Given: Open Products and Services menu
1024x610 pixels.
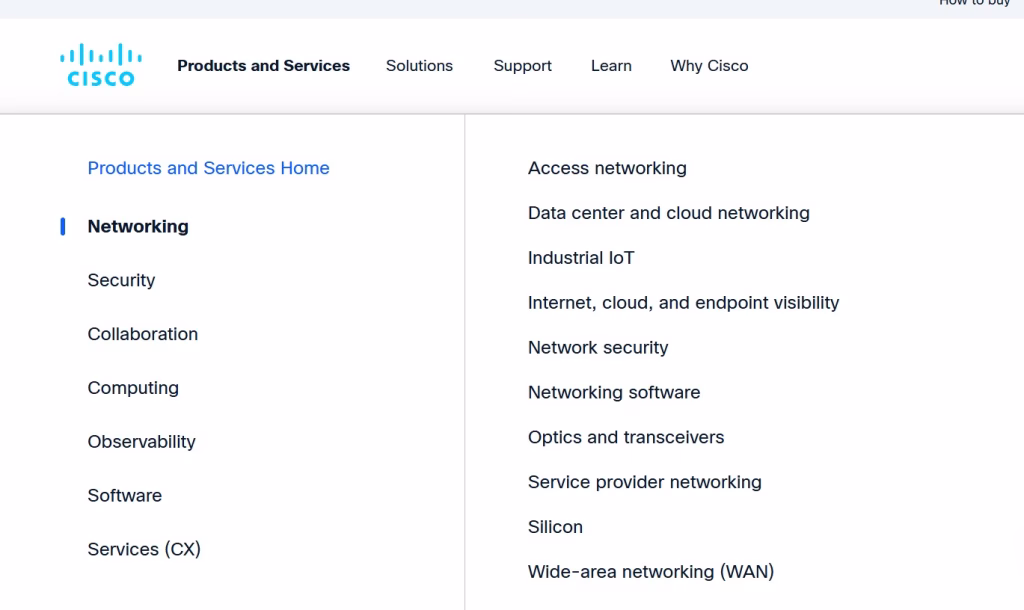Looking at the screenshot, I should (x=263, y=66).
